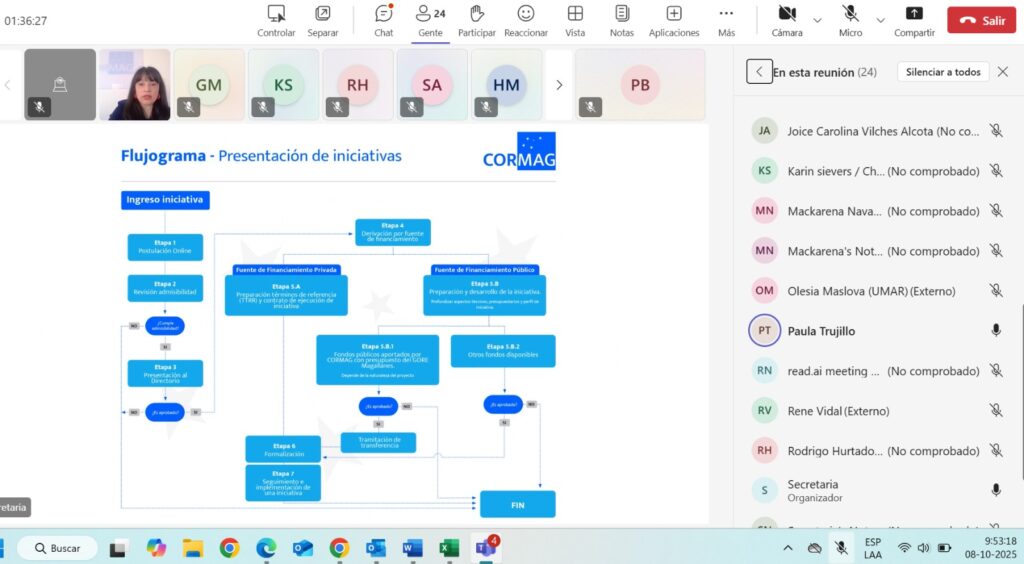Open the Reaccionar emoji menu
The width and height of the screenshot is (1024, 564).
tap(525, 19)
